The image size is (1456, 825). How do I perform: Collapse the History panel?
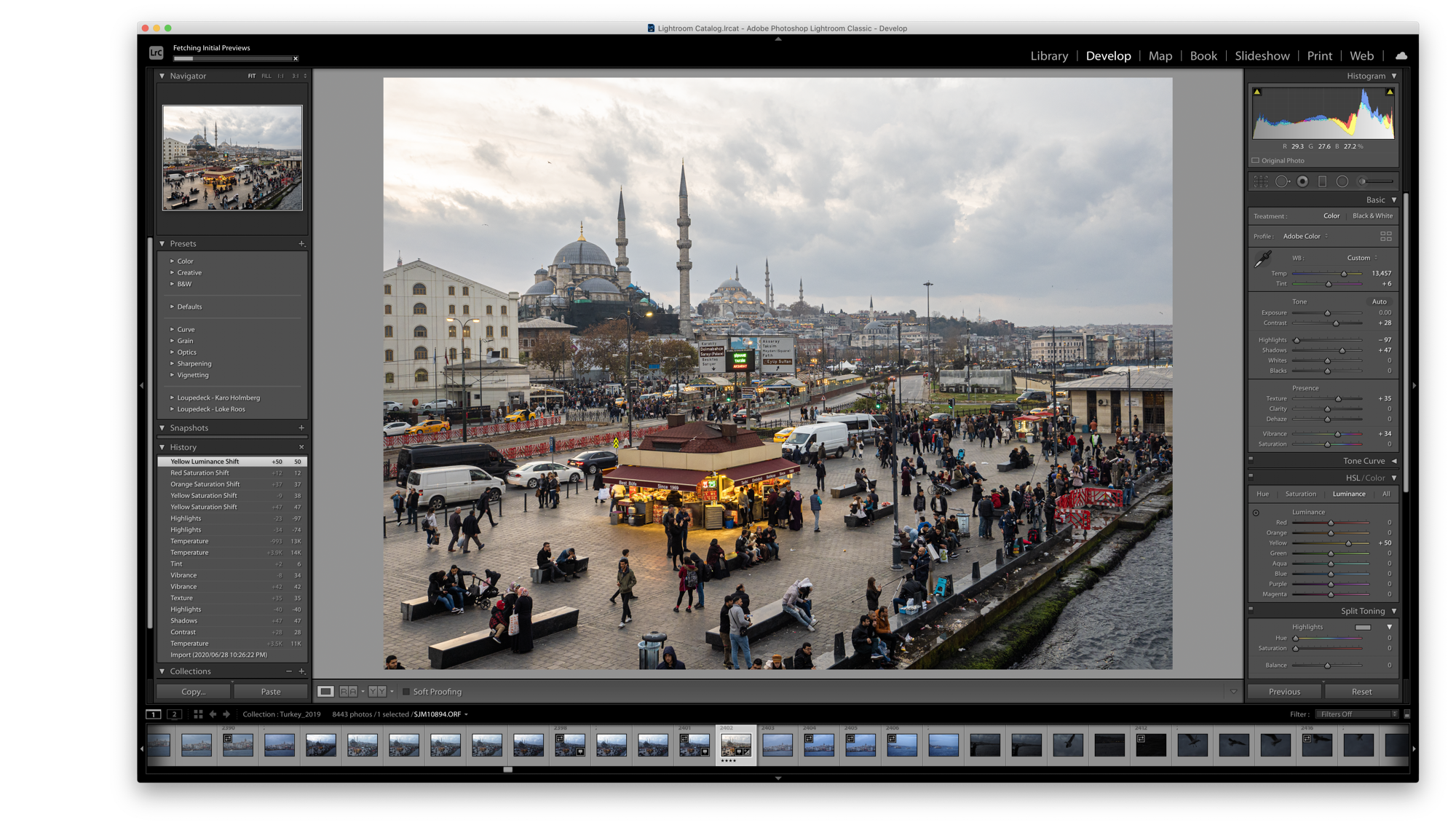pyautogui.click(x=162, y=447)
